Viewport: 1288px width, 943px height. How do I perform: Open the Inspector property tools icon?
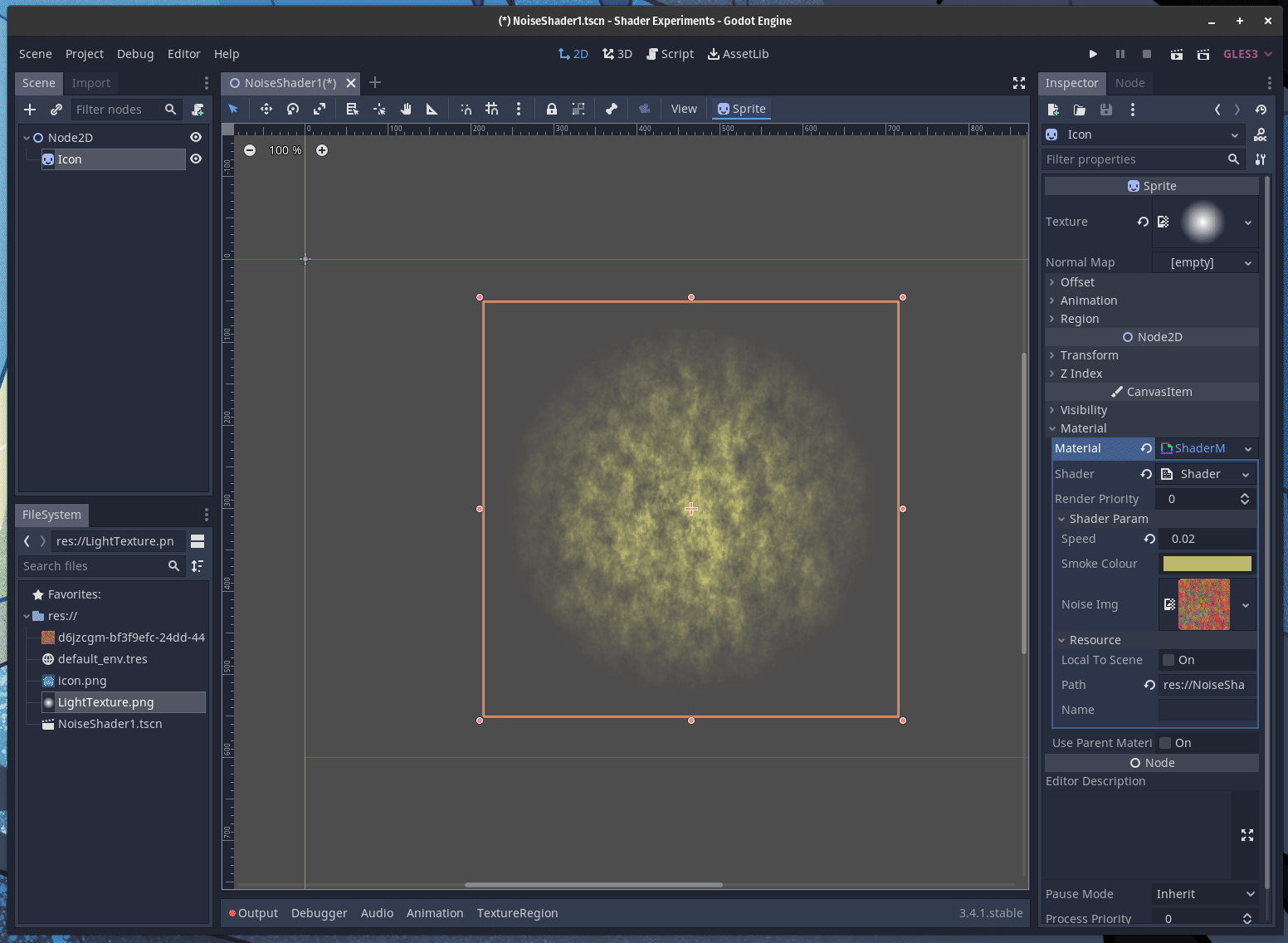pyautogui.click(x=1261, y=159)
